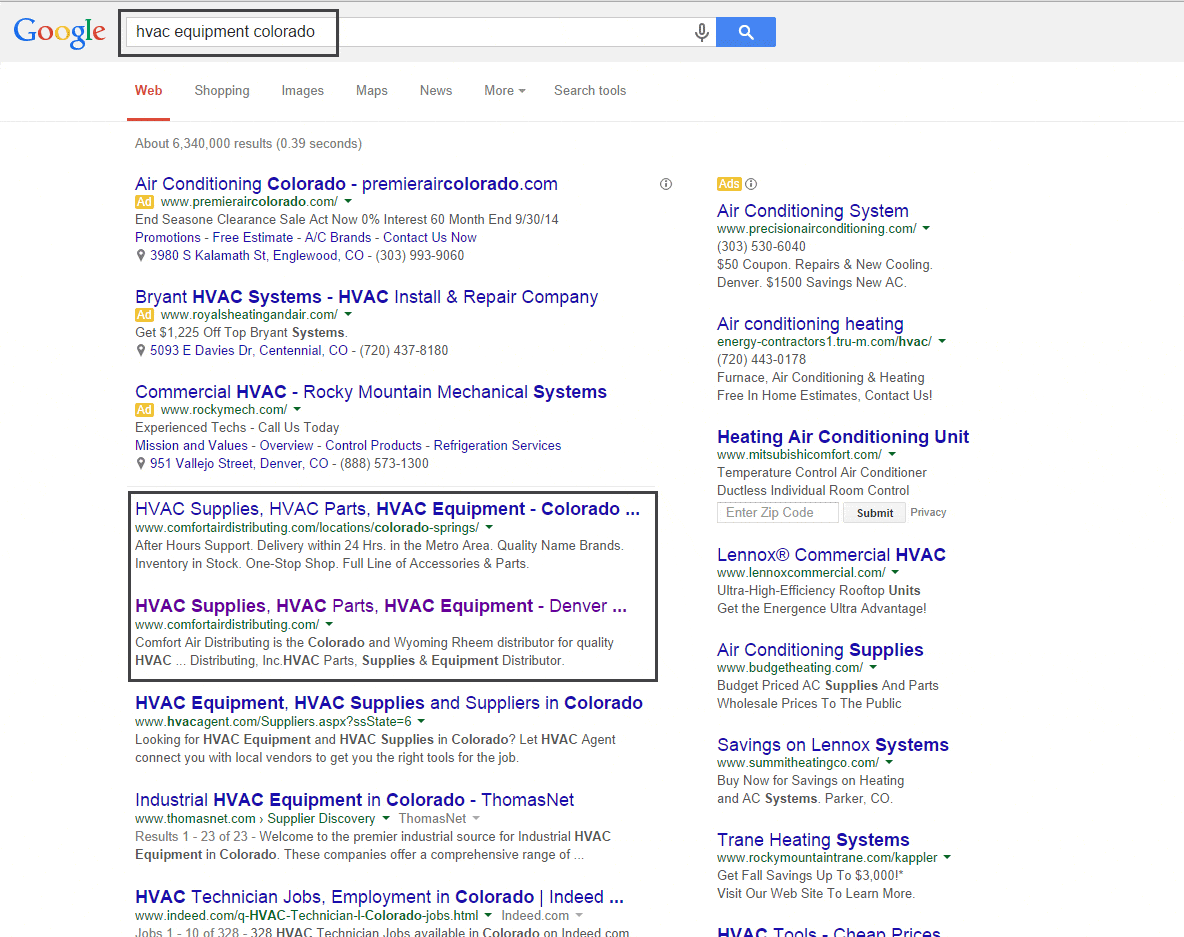The width and height of the screenshot is (1184, 937).
Task: Select the Web tab
Action: point(149,91)
